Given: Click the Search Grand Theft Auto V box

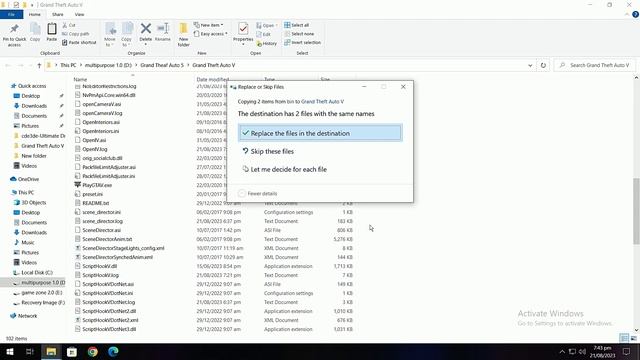Looking at the screenshot, I should click(596, 65).
